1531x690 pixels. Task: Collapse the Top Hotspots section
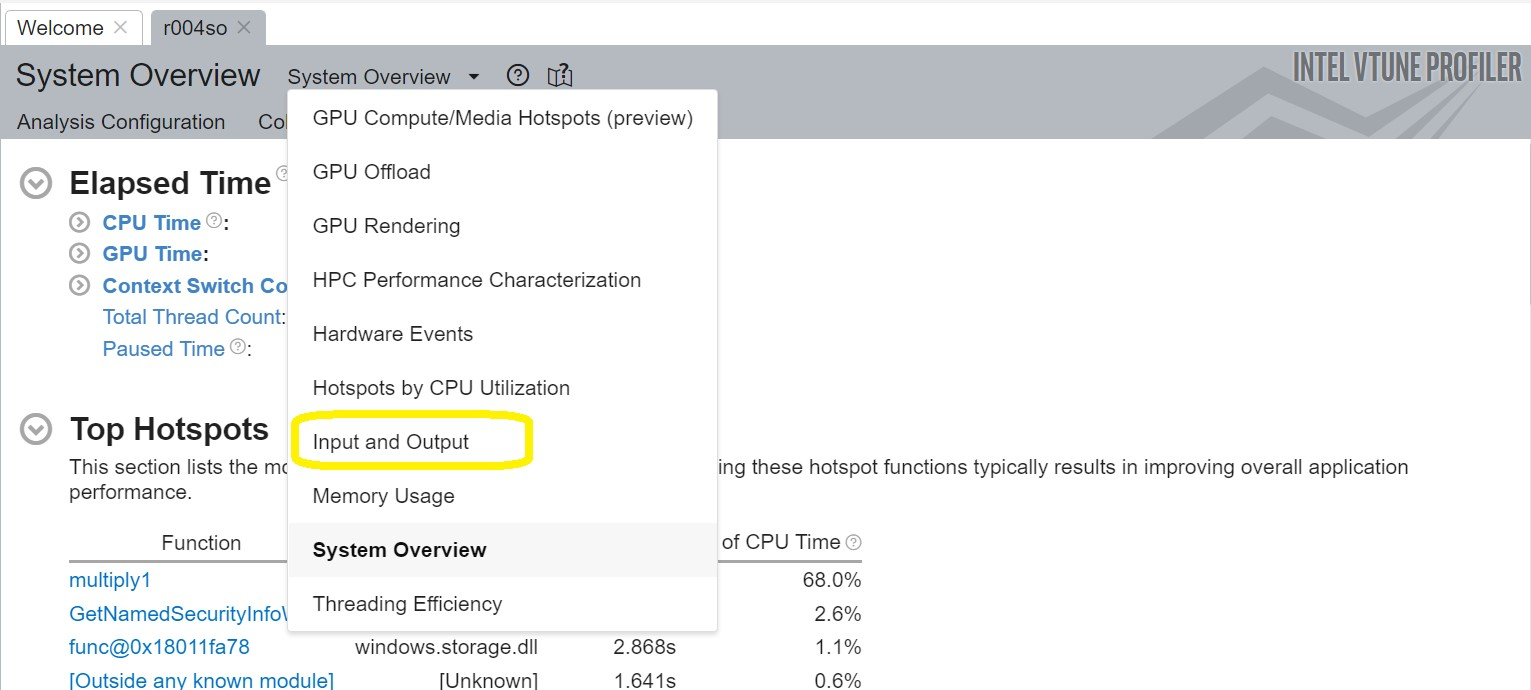tap(35, 428)
